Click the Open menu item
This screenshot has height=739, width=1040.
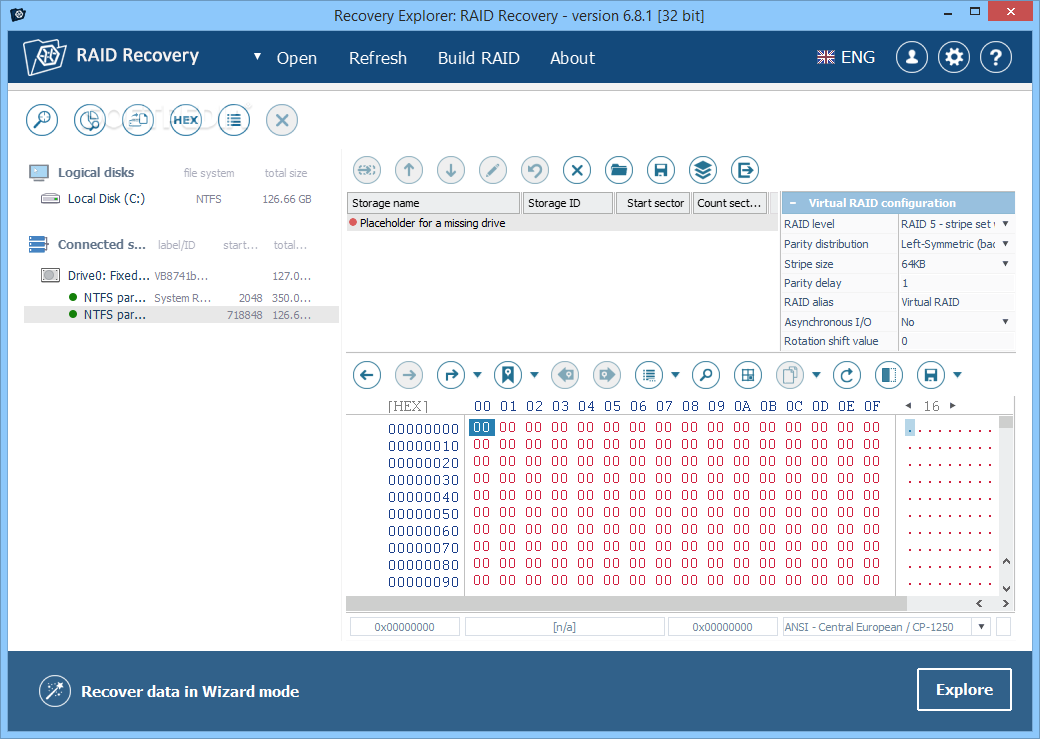click(296, 58)
